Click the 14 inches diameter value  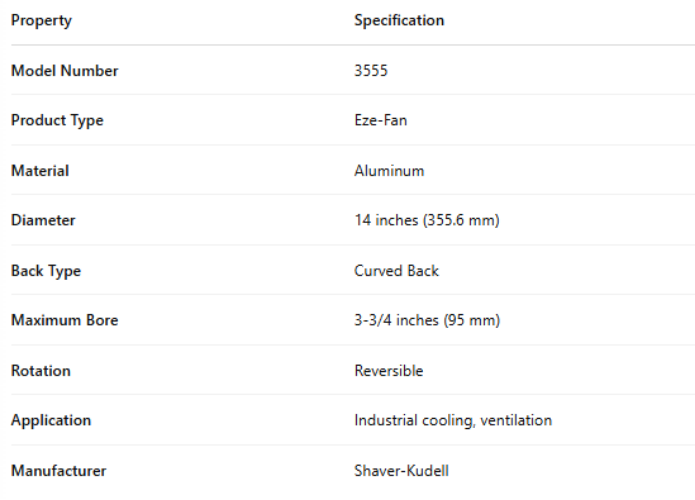(x=426, y=221)
